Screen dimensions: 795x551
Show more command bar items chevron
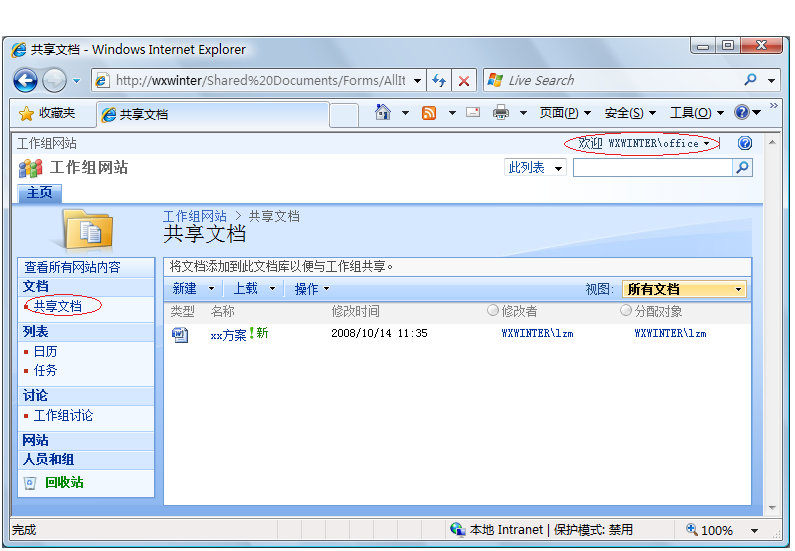tap(774, 105)
